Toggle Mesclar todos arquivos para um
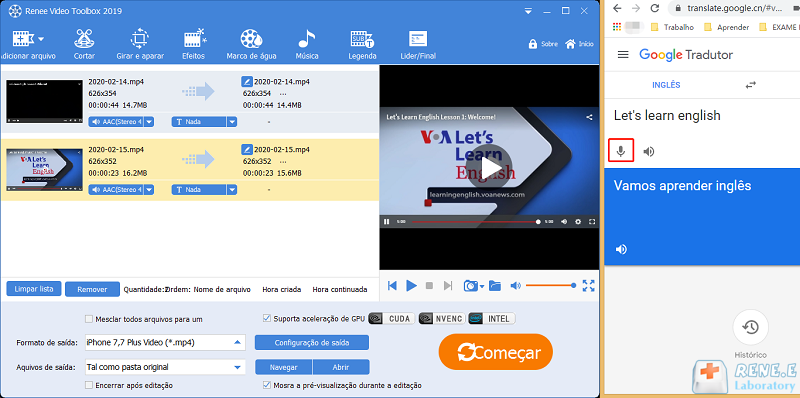This screenshot has height=398, width=800. [89, 319]
